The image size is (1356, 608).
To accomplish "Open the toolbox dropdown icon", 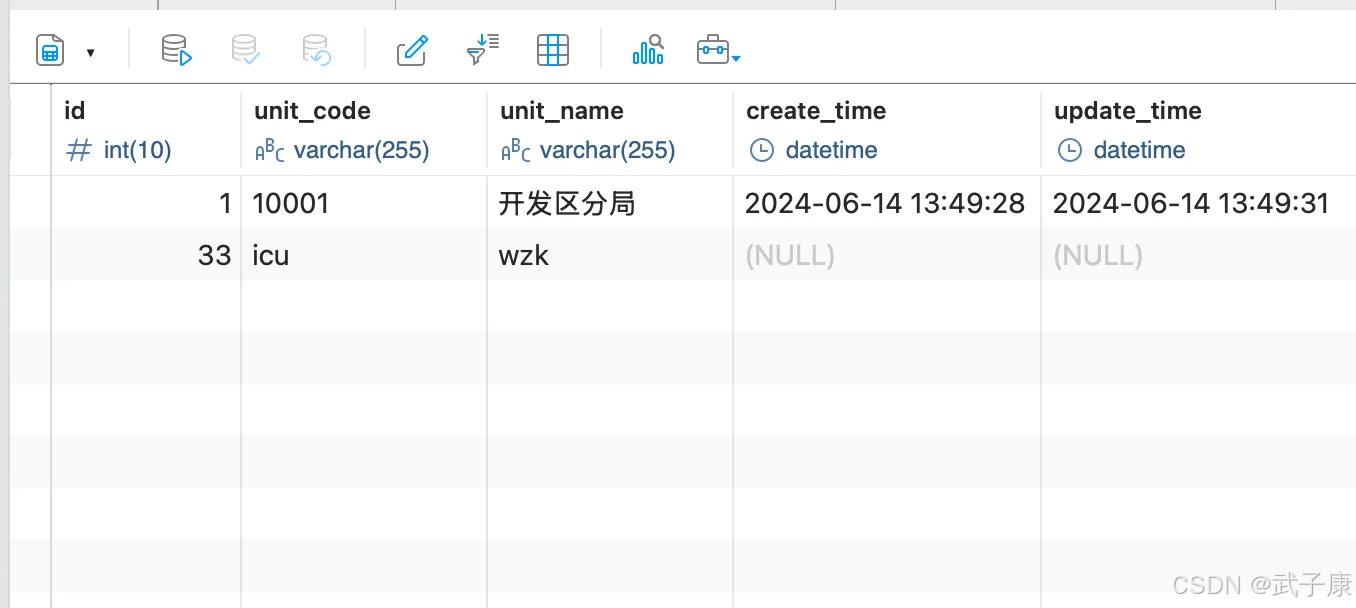I will [x=718, y=50].
